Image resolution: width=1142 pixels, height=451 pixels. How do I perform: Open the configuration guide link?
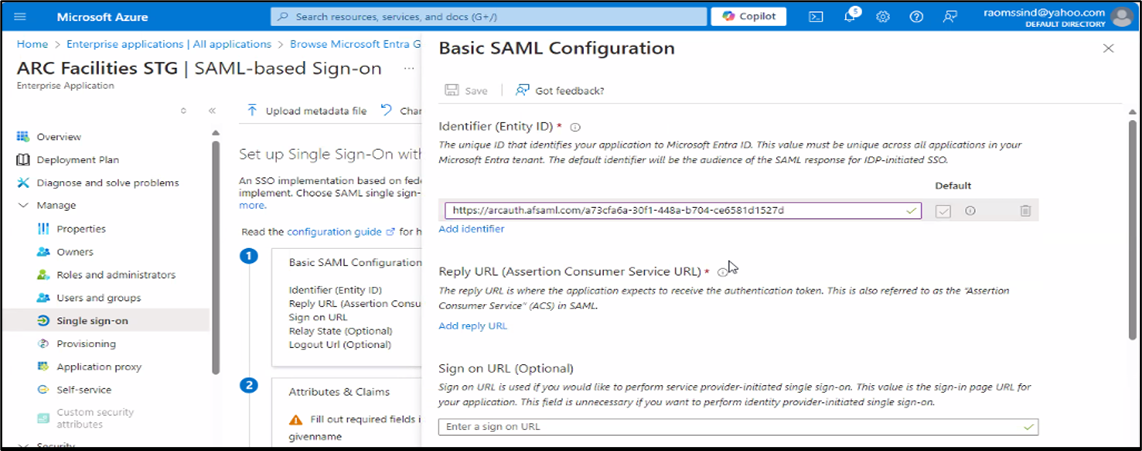coord(340,232)
